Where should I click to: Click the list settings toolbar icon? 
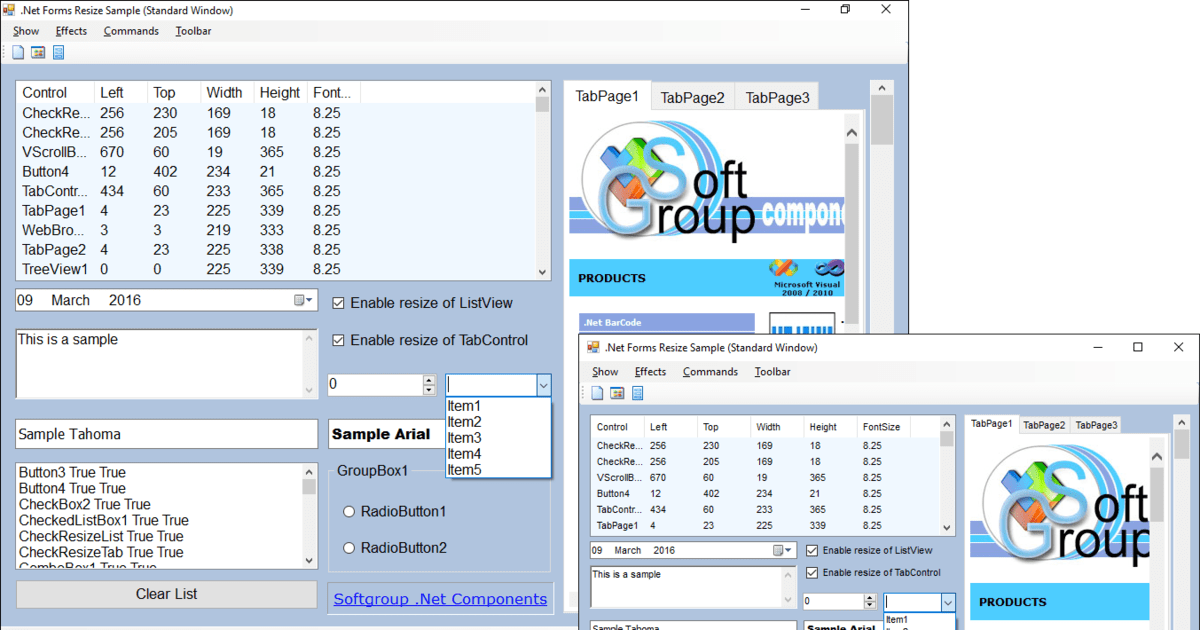(60, 52)
